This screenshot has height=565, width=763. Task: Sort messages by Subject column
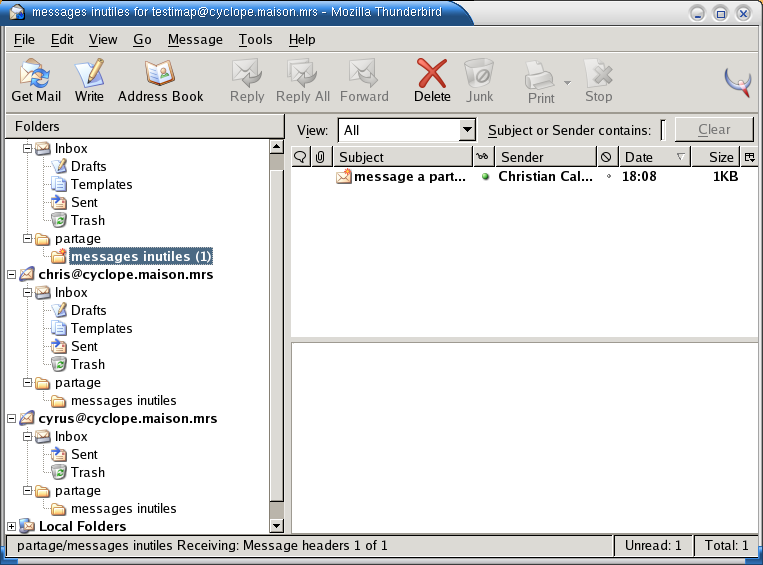point(403,157)
